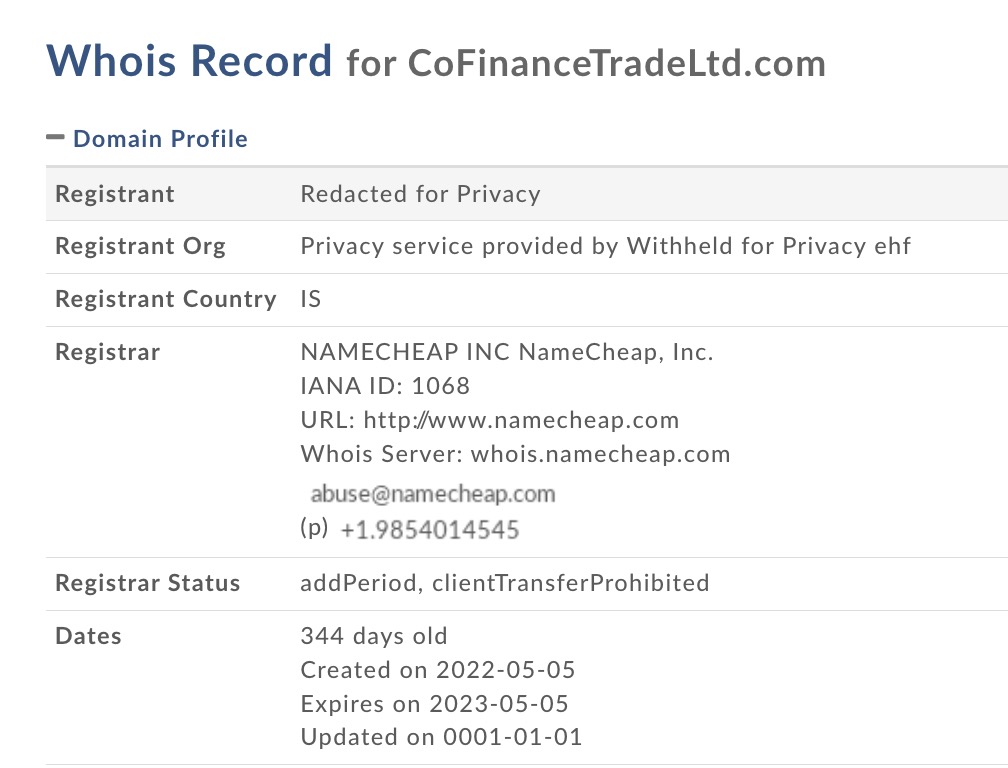Click the Created on 2022-05-05 date
Image resolution: width=1008 pixels, height=768 pixels.
pos(438,670)
